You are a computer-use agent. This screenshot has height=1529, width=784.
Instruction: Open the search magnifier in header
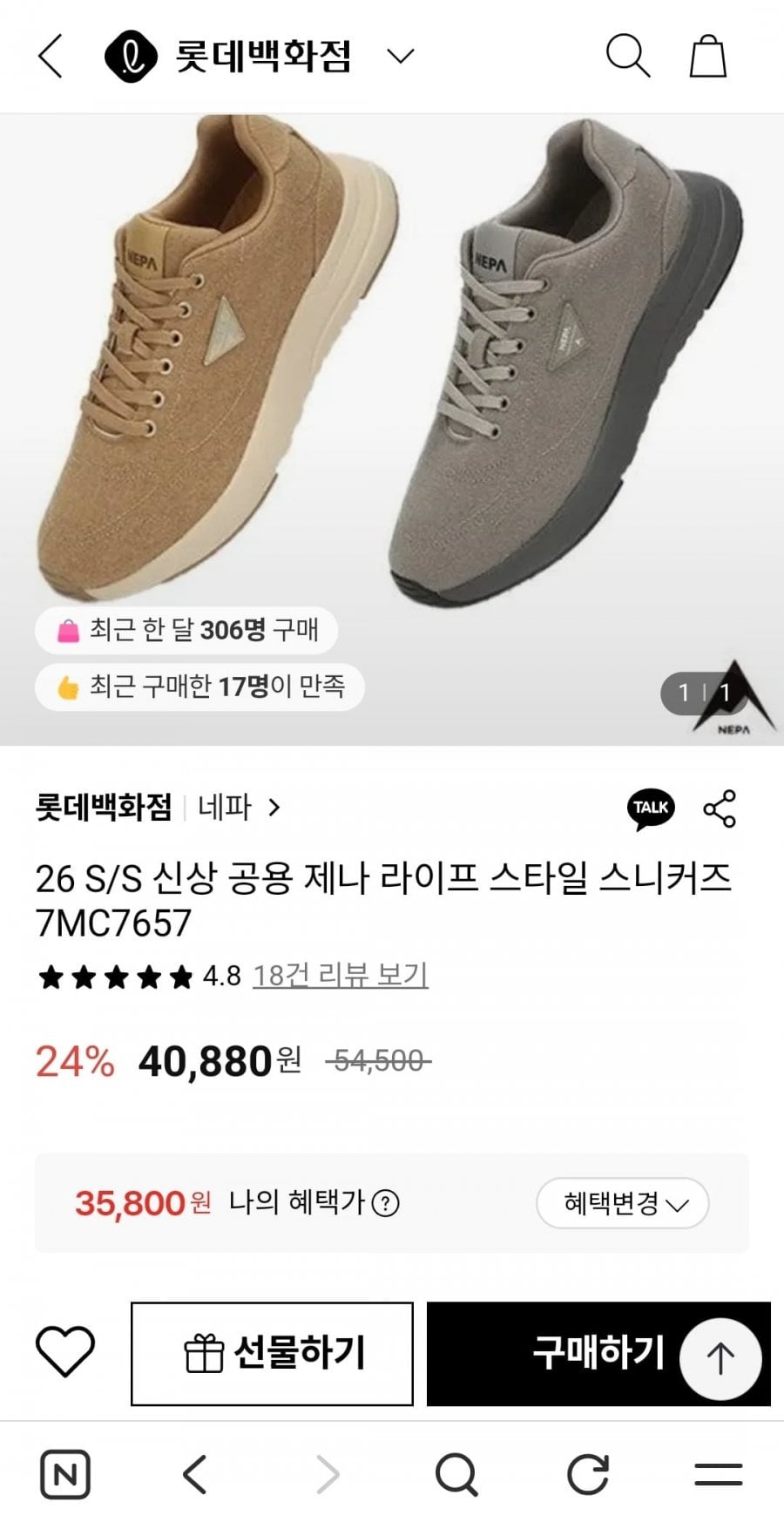point(627,56)
